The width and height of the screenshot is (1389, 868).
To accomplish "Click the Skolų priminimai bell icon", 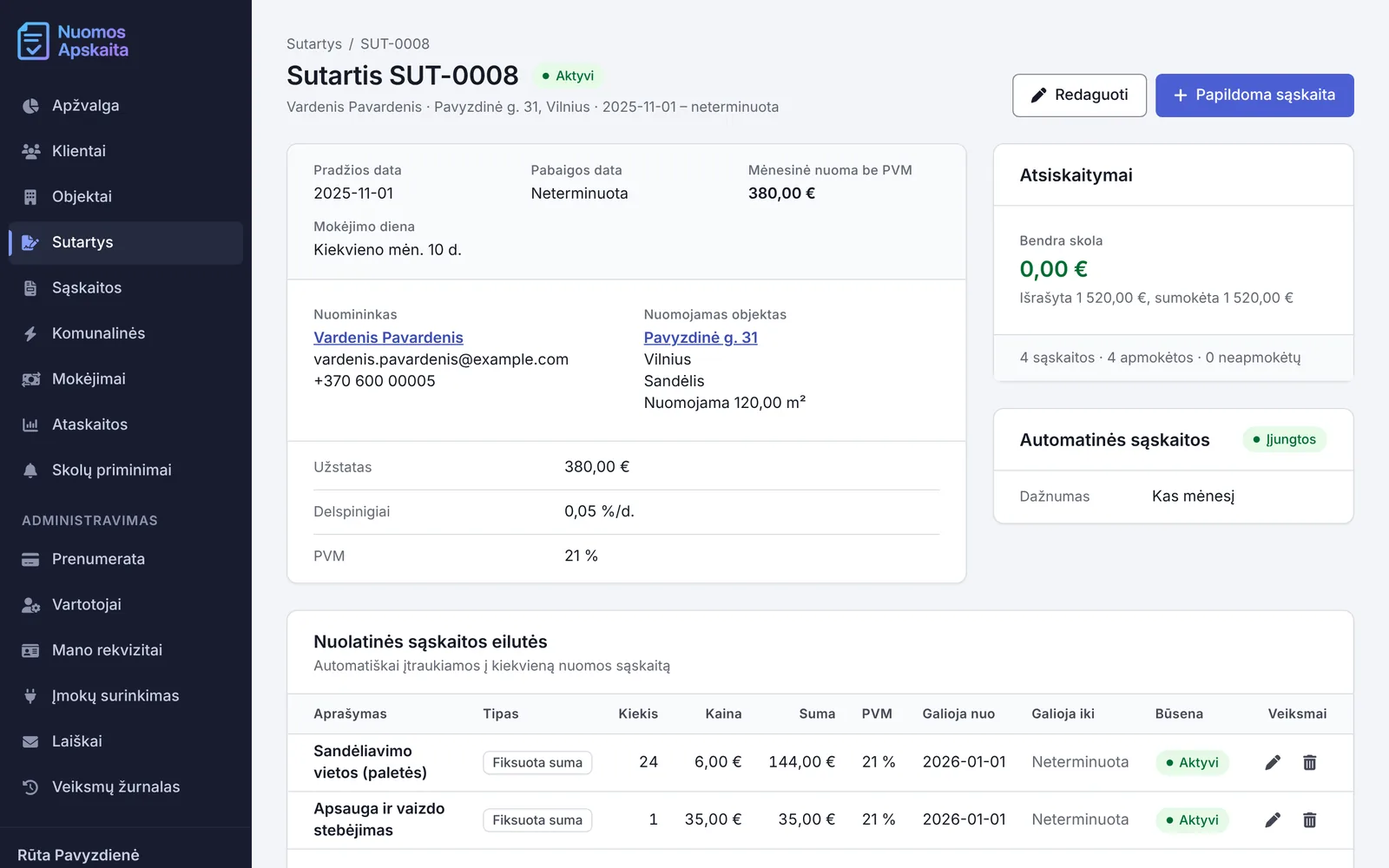I will (x=30, y=470).
